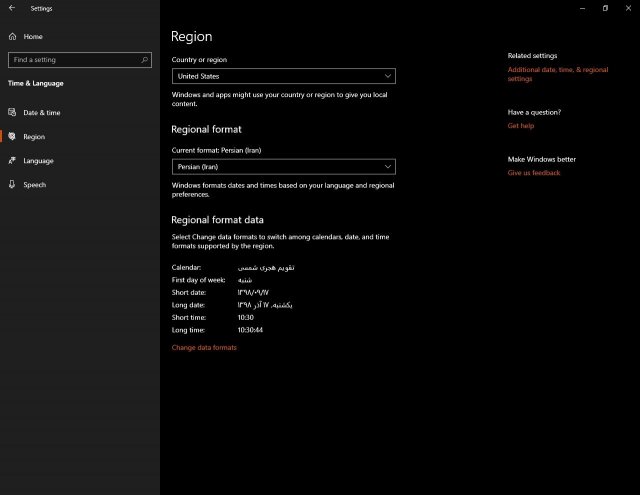The width and height of the screenshot is (640, 495).
Task: Click Give us feedback link
Action: 534,173
